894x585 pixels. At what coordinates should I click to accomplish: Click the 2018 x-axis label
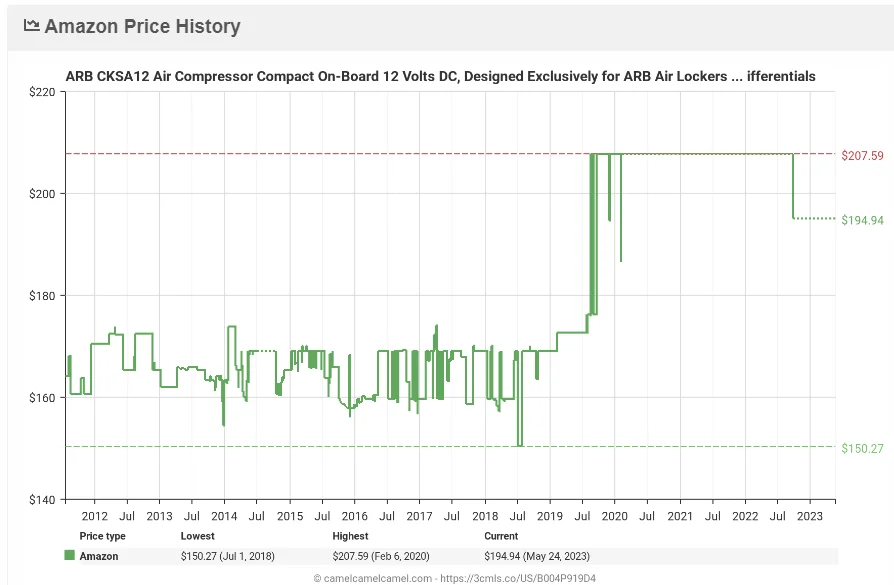click(485, 517)
